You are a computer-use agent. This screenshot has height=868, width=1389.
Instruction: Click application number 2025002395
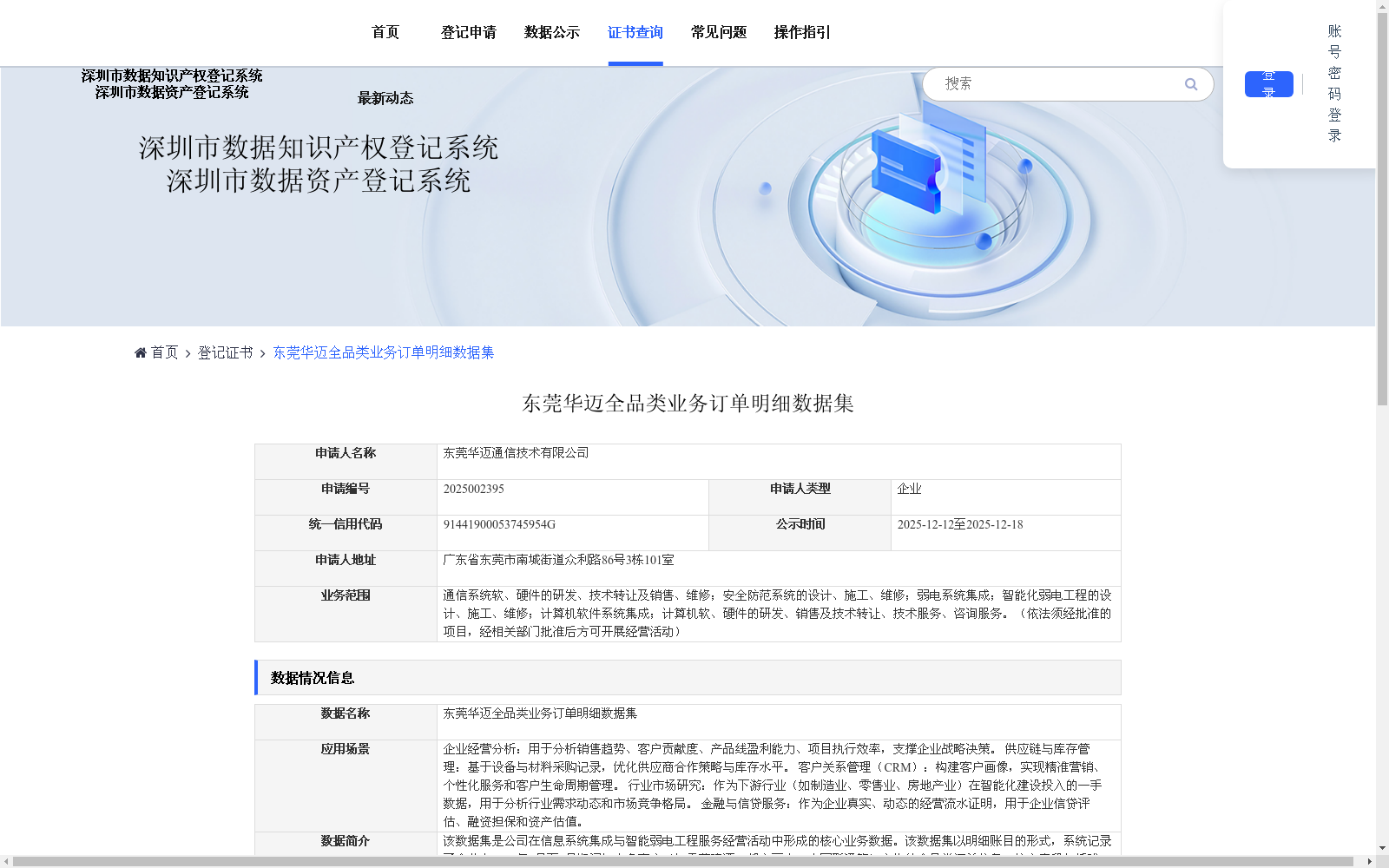click(474, 489)
